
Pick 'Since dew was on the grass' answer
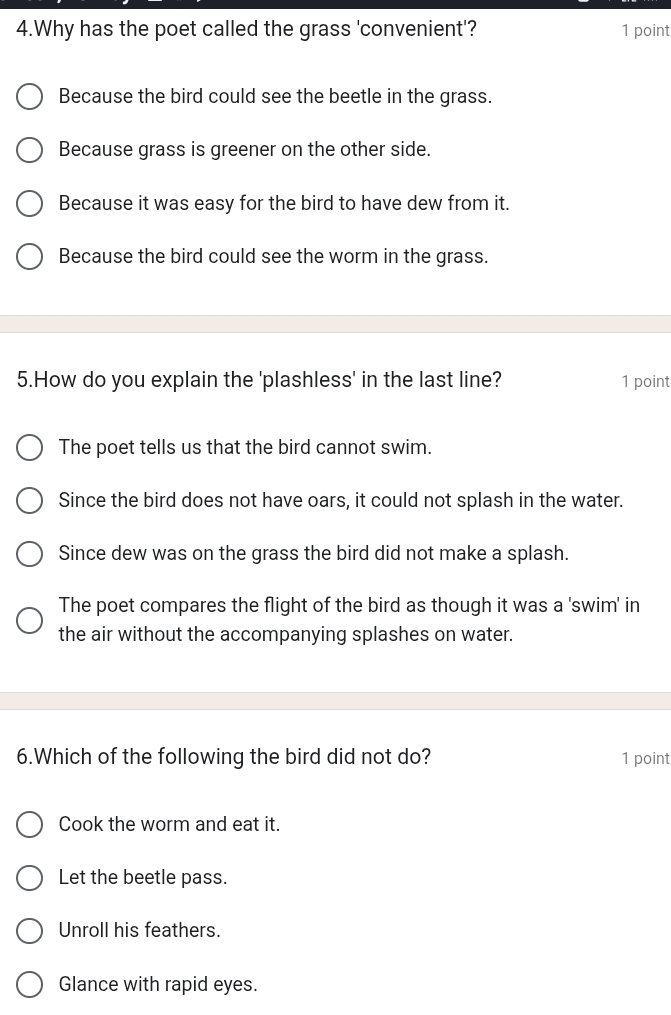pyautogui.click(x=30, y=554)
